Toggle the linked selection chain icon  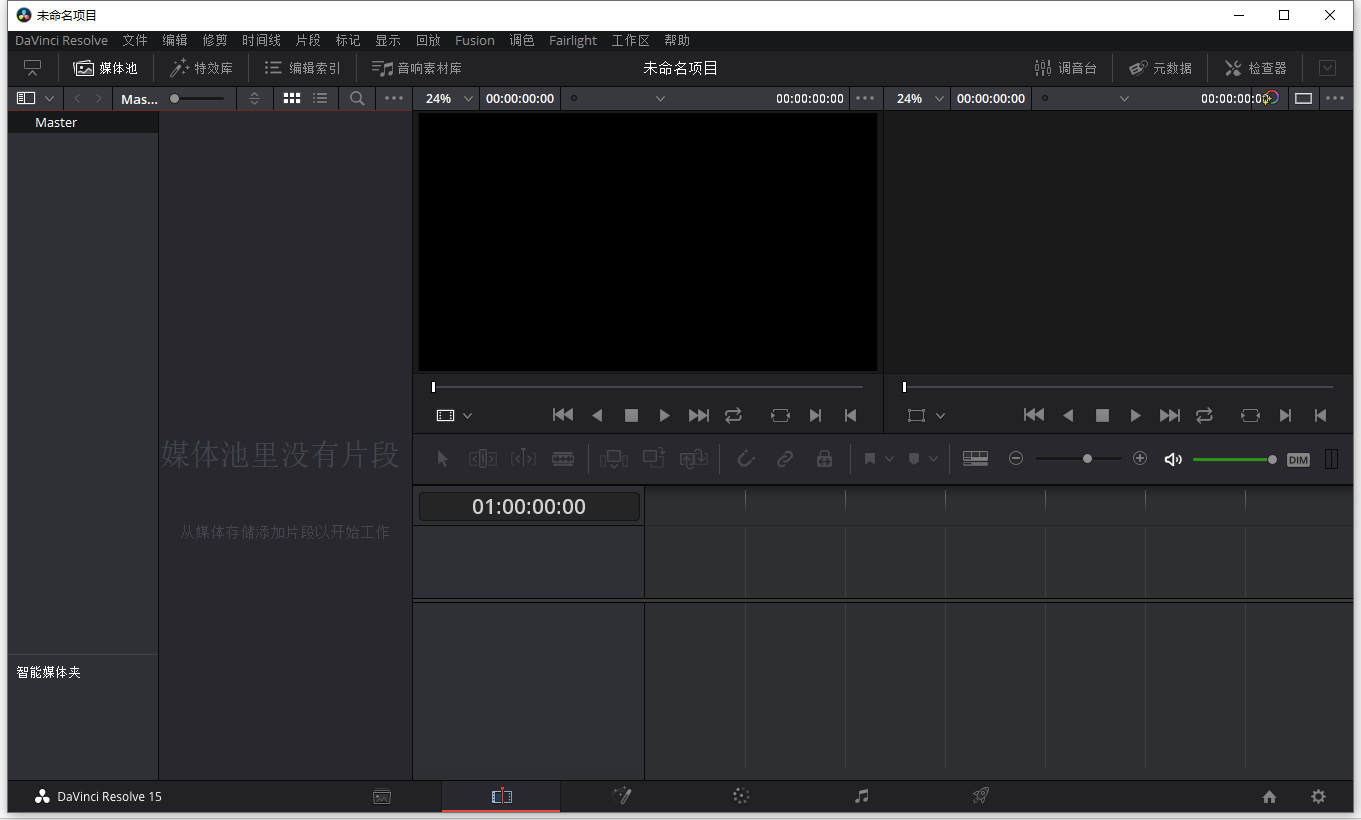click(785, 458)
